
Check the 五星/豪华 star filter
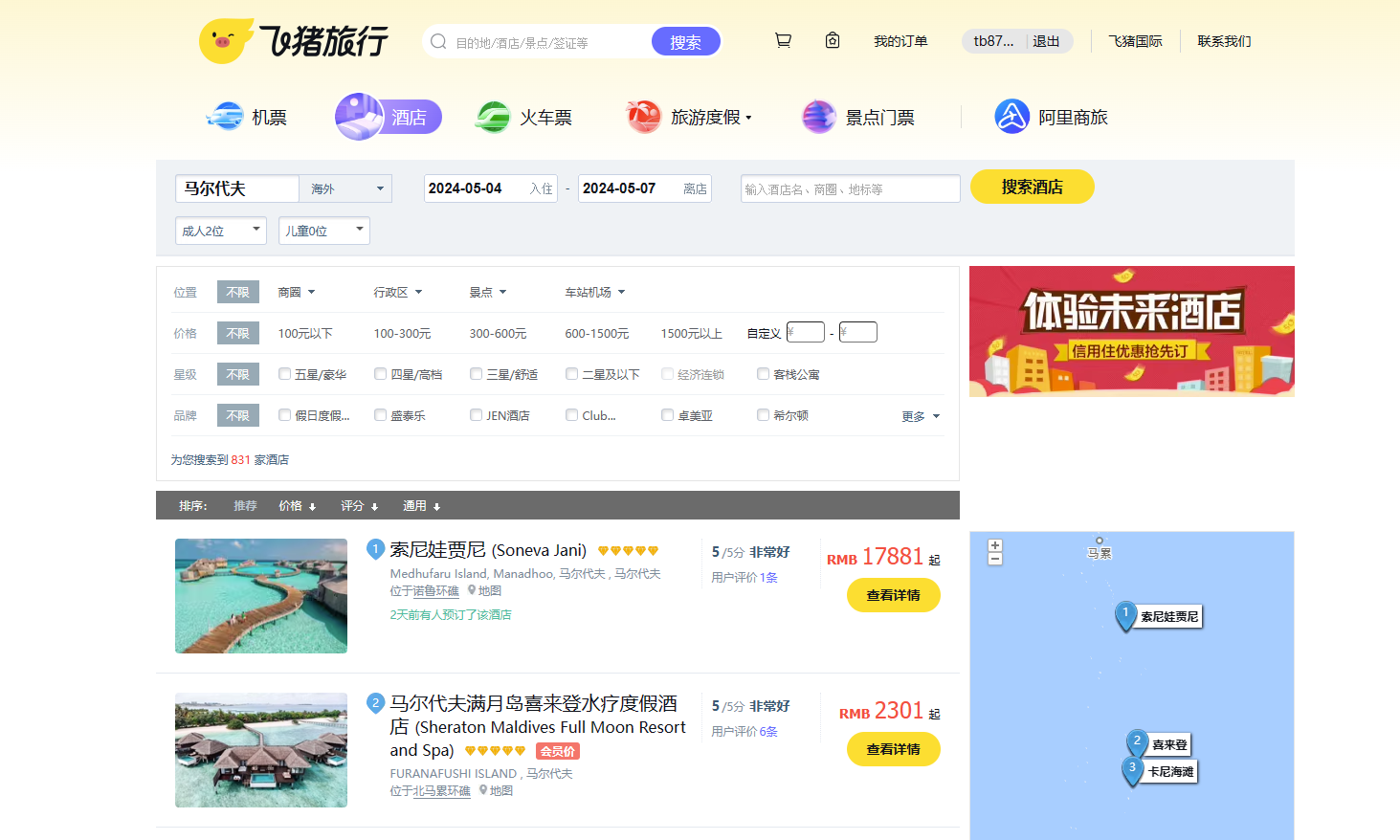(284, 374)
